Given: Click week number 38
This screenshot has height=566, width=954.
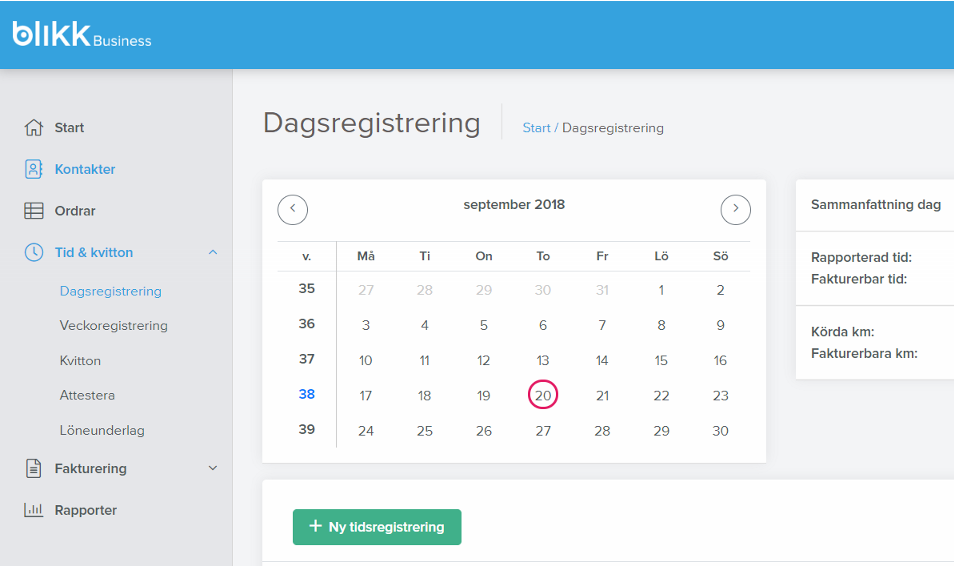Looking at the screenshot, I should tap(307, 394).
